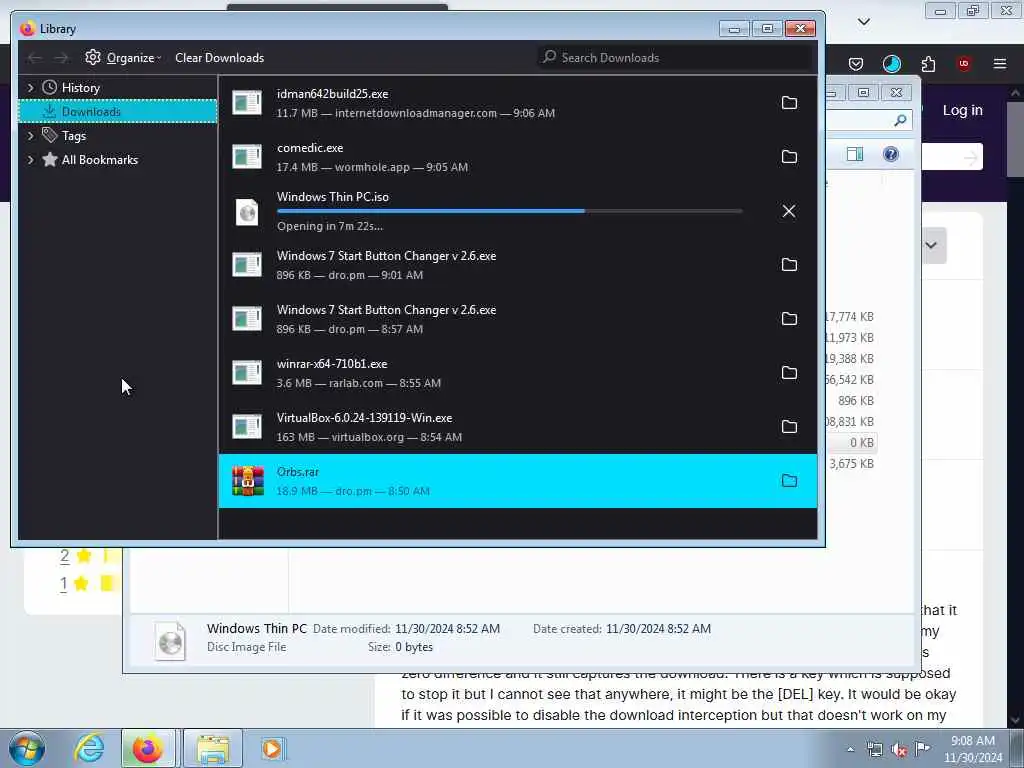The height and width of the screenshot is (768, 1024).
Task: Click the 2 star rating link
Action: pyautogui.click(x=65, y=556)
